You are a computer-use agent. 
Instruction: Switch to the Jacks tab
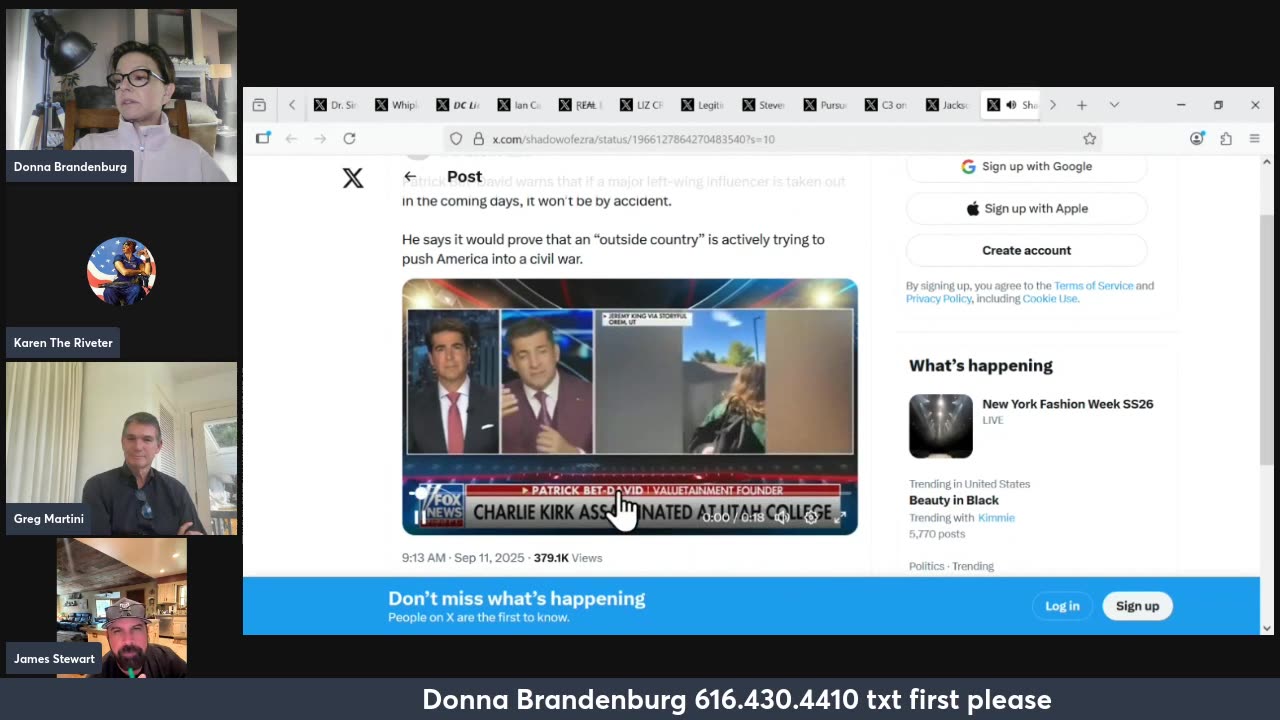[947, 105]
